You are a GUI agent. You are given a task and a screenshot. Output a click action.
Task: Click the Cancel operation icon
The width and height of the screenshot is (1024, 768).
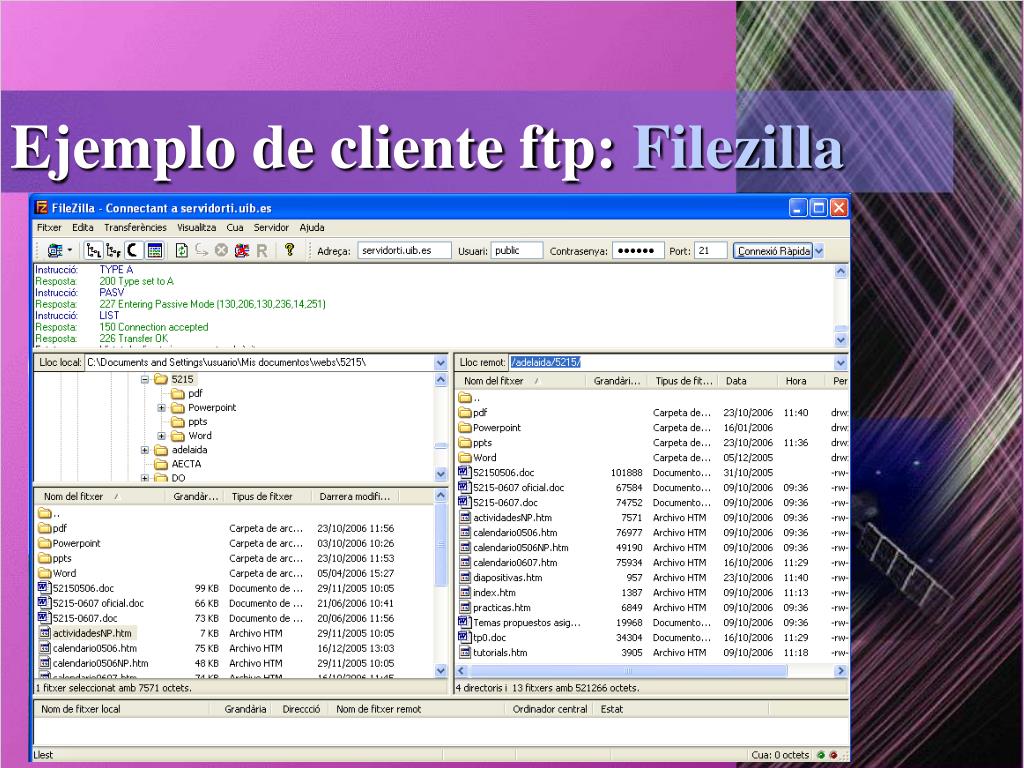pos(221,251)
